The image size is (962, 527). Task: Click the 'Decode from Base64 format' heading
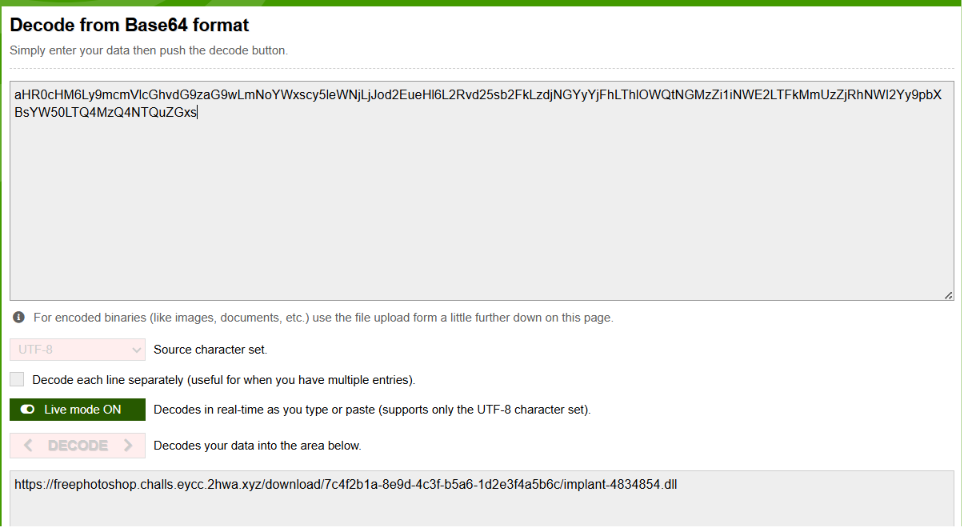[129, 25]
